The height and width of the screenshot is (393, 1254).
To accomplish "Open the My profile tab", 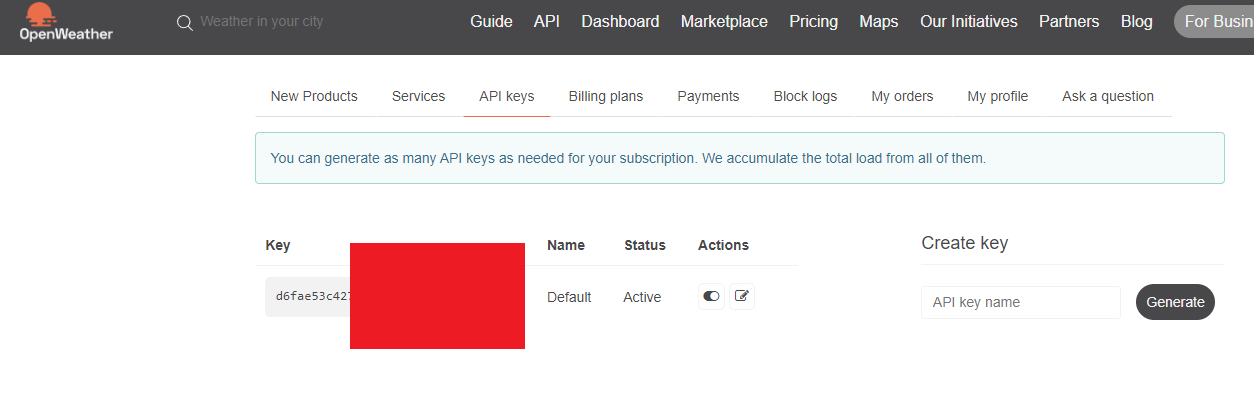I will (x=998, y=96).
